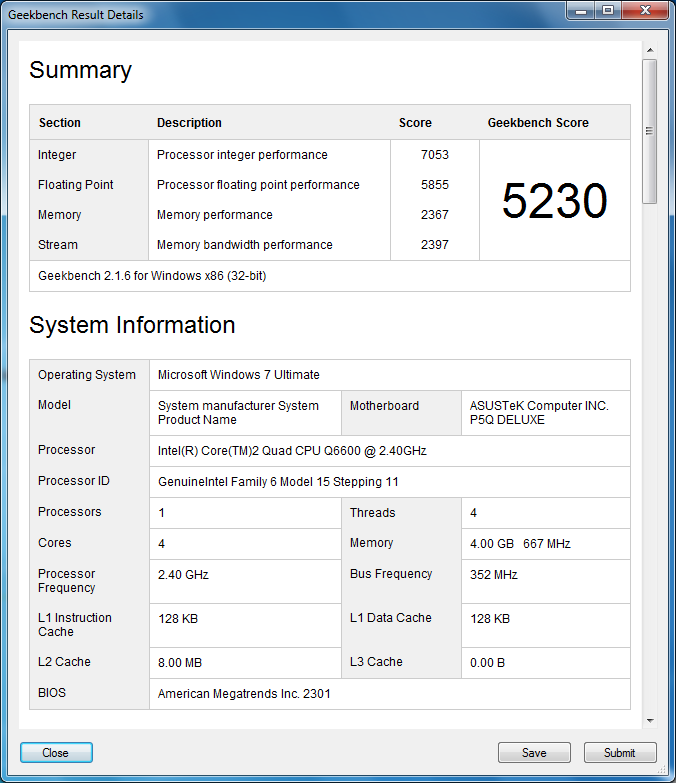Screen dimensions: 676x783
Task: Click the '0.00 B' L3 cache value
Action: (x=487, y=663)
